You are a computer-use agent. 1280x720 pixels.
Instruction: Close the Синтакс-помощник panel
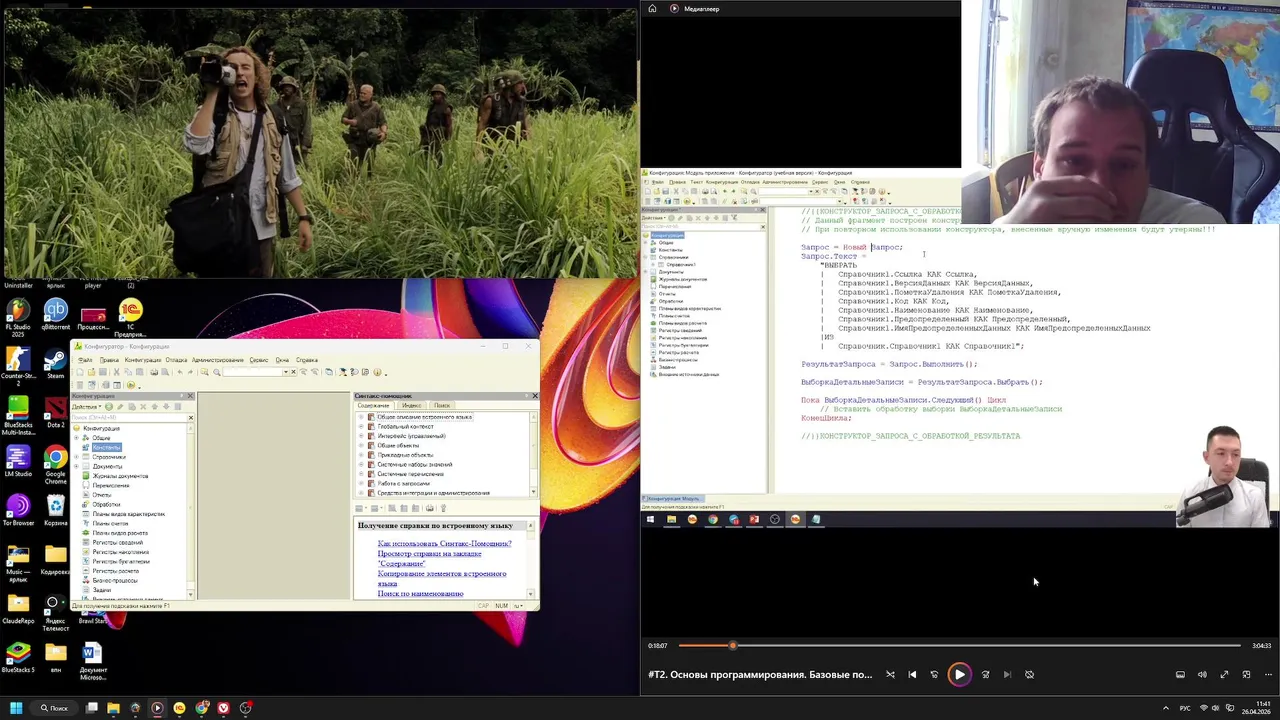pyautogui.click(x=534, y=396)
